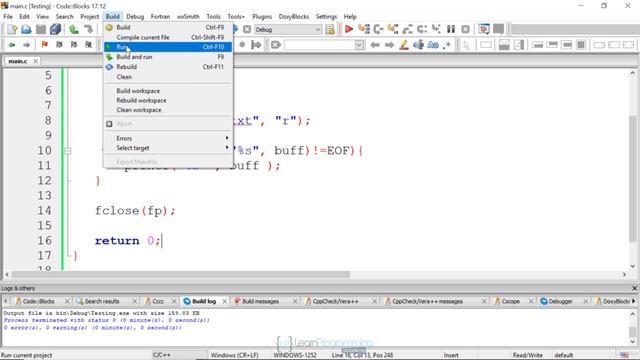Click the previous occurrence left arrow icon

point(375,44)
